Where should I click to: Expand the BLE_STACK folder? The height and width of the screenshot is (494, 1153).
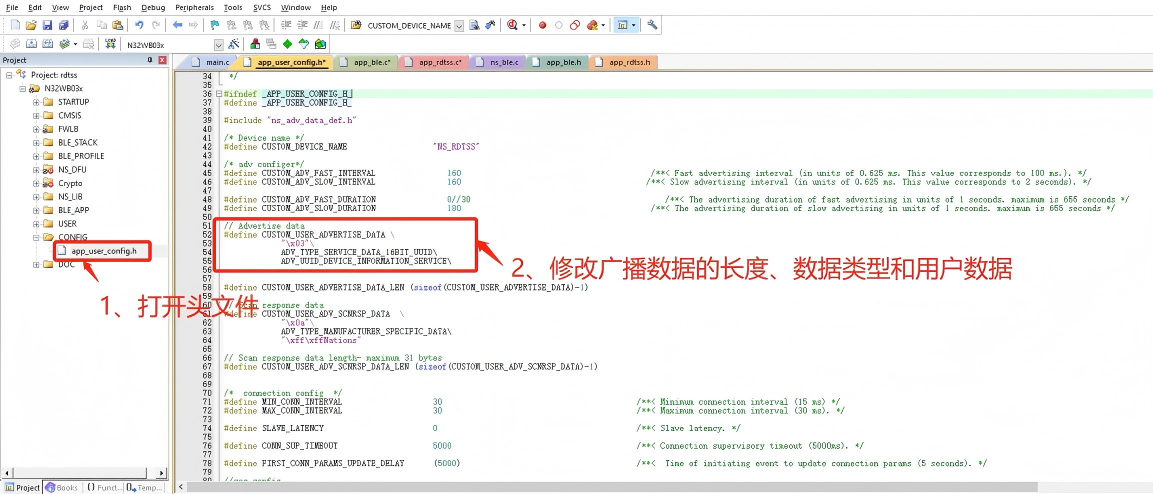point(36,142)
